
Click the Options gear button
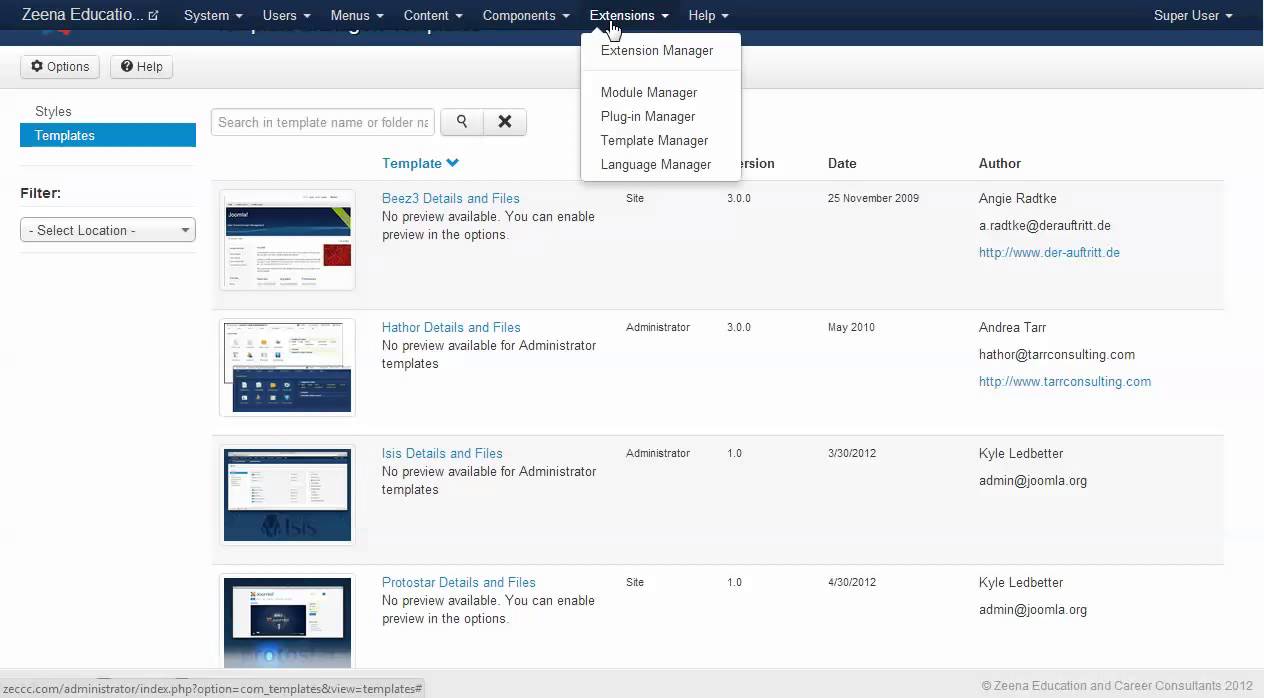60,67
